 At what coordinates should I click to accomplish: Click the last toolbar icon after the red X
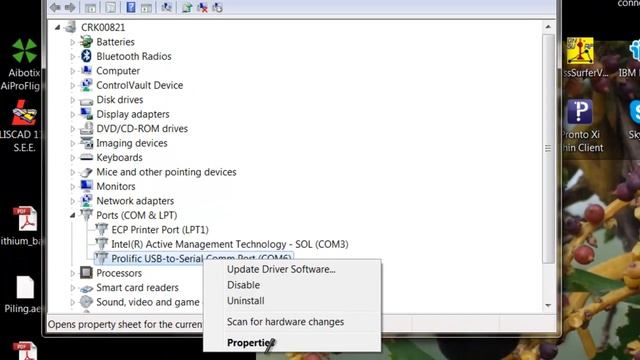pyautogui.click(x=218, y=7)
